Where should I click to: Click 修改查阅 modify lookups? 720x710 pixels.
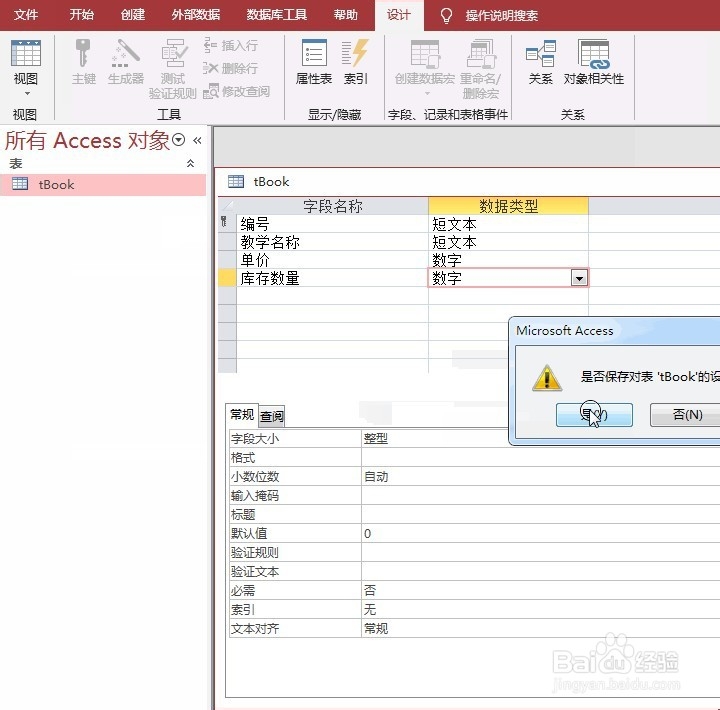[x=236, y=91]
